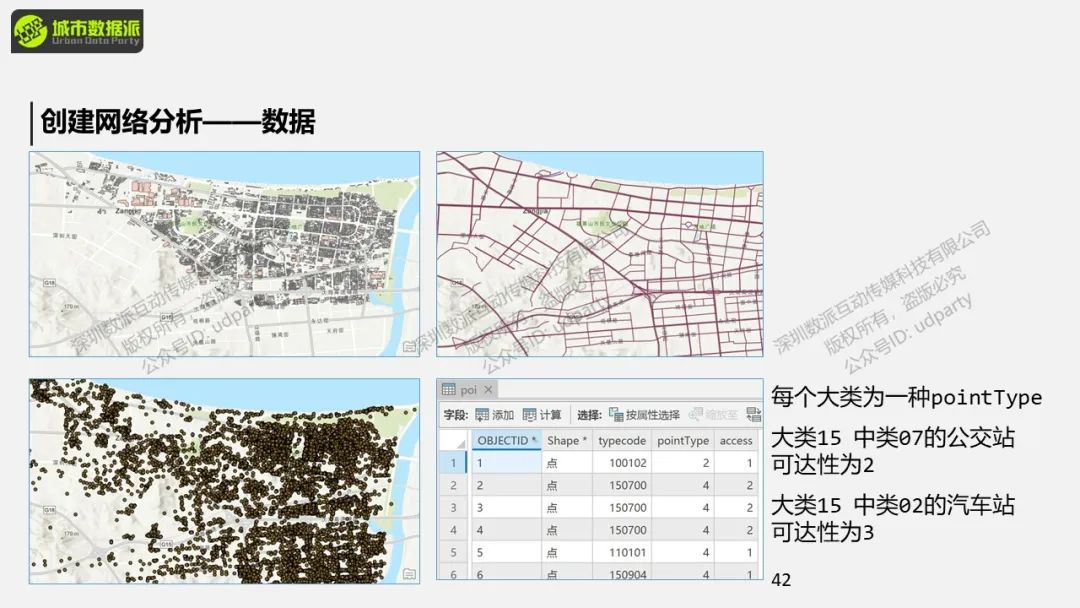Click select-all corner cell of table
Viewport: 1080px width, 608px height.
[454, 441]
